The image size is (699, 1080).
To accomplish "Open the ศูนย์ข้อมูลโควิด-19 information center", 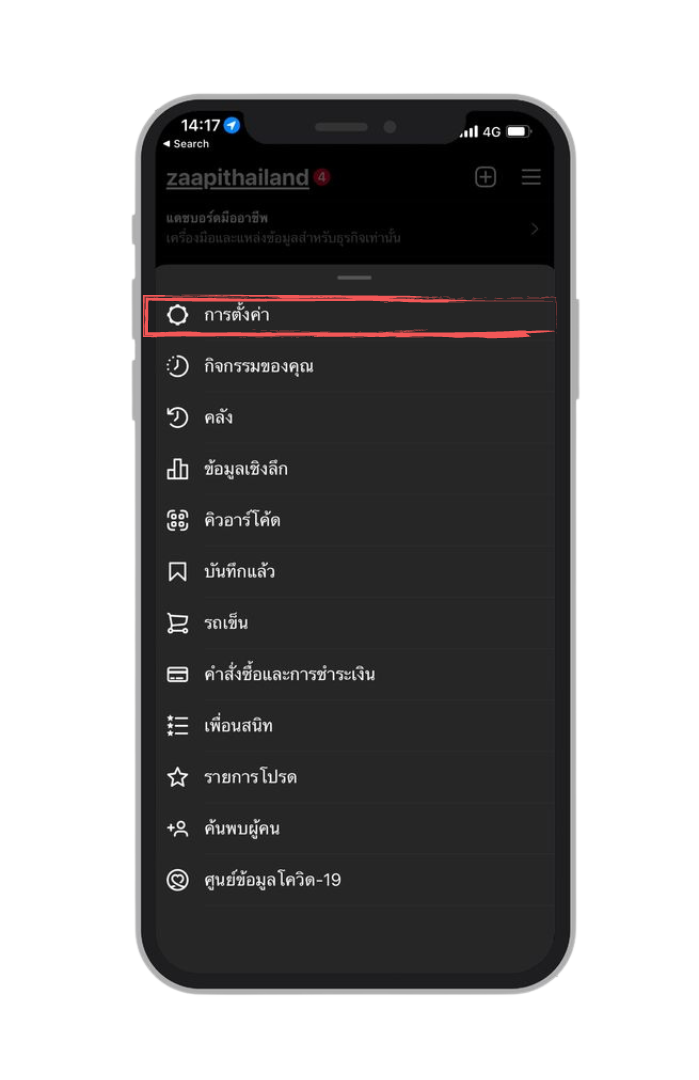I will click(355, 880).
